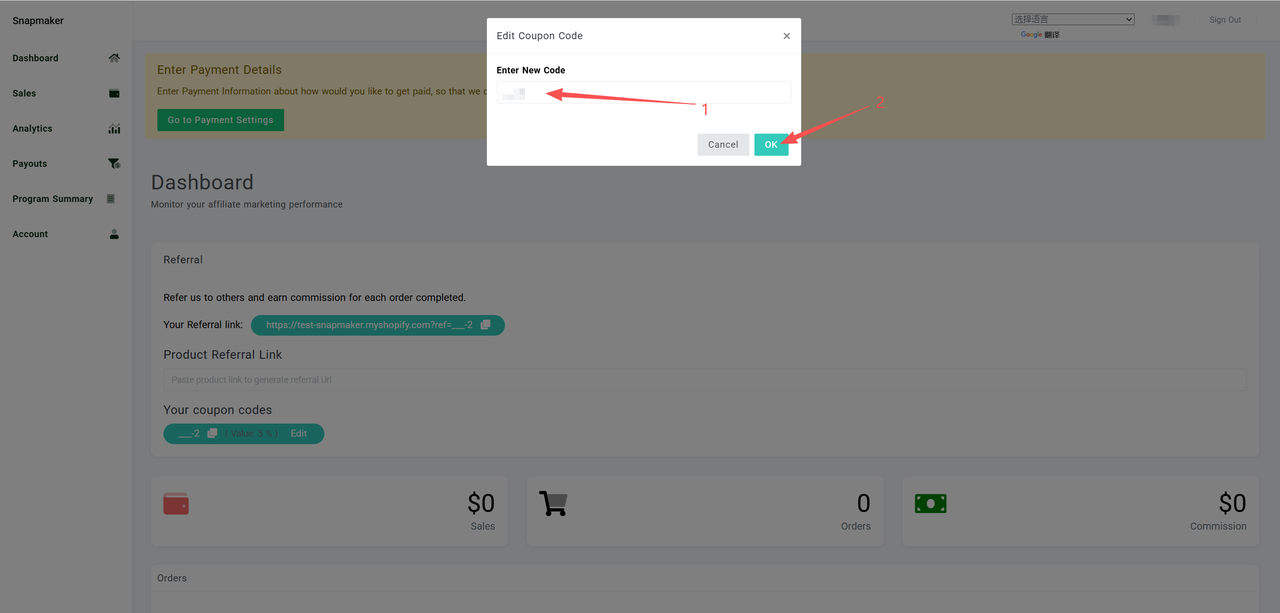This screenshot has width=1280, height=613.
Task: Click the Account person icon in sidebar
Action: [x=114, y=234]
